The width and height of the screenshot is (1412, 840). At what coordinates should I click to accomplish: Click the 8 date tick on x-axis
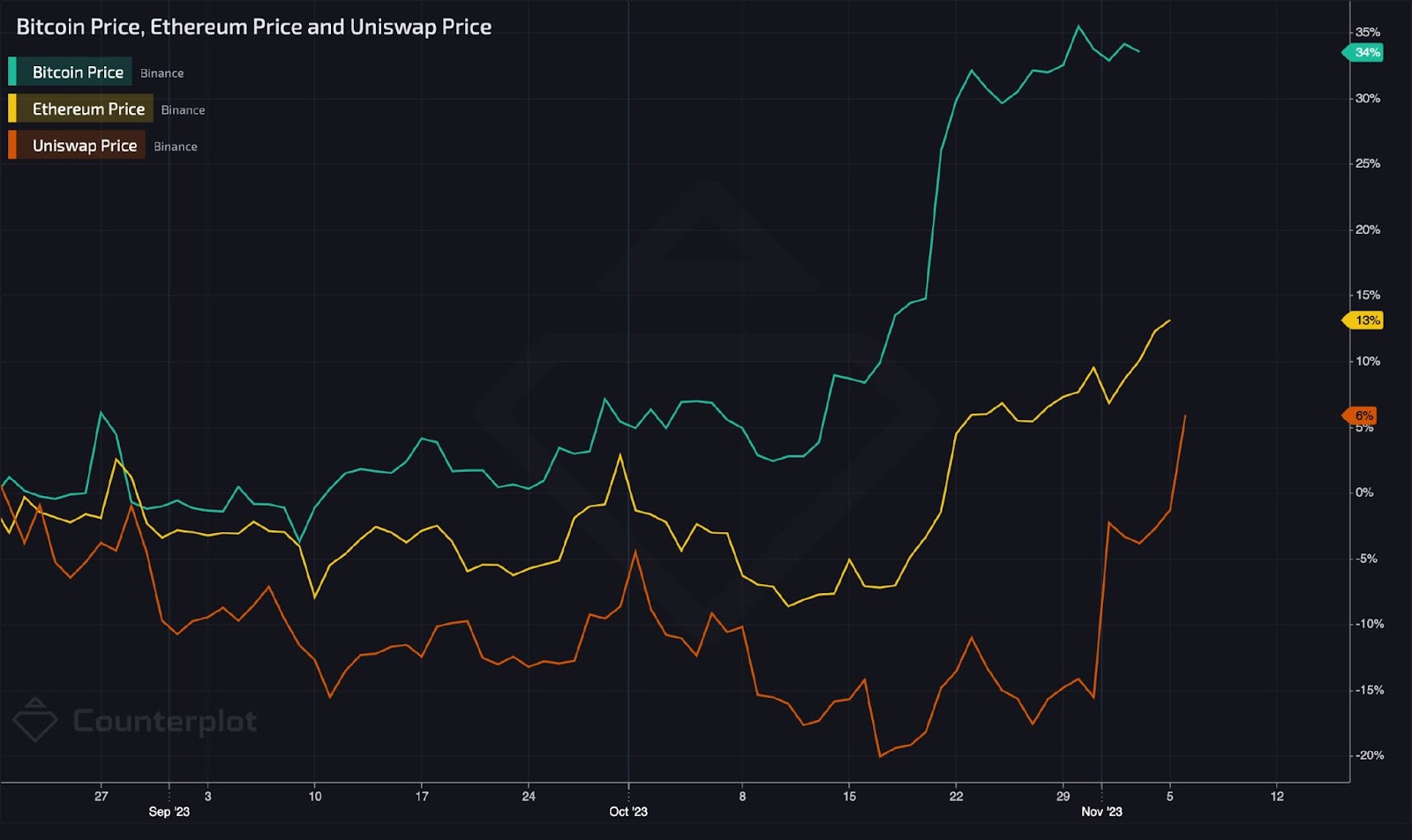742,796
